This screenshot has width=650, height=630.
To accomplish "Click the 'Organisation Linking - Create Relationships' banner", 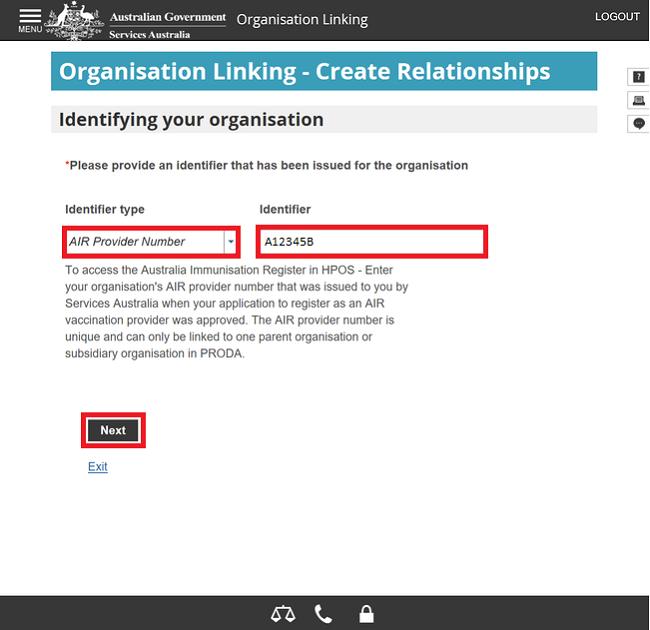I will (324, 71).
